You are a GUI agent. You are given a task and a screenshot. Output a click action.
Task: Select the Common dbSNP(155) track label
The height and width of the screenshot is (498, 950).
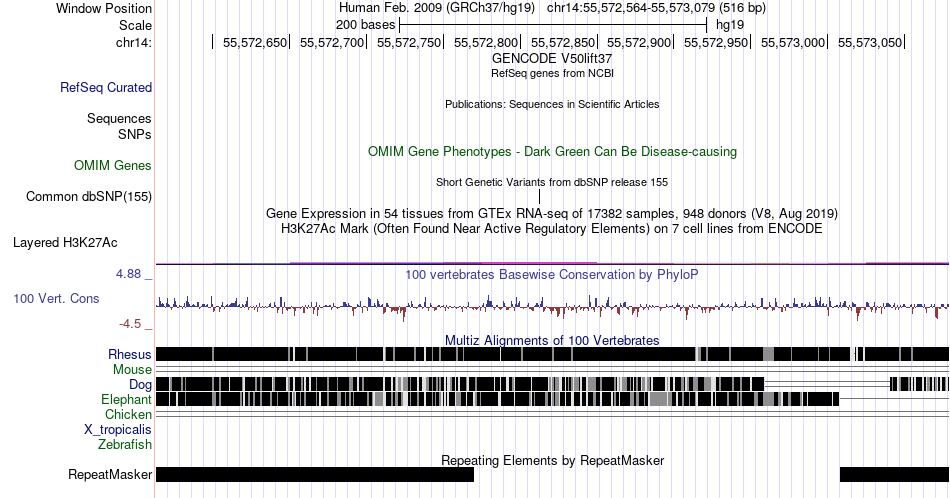coord(89,196)
